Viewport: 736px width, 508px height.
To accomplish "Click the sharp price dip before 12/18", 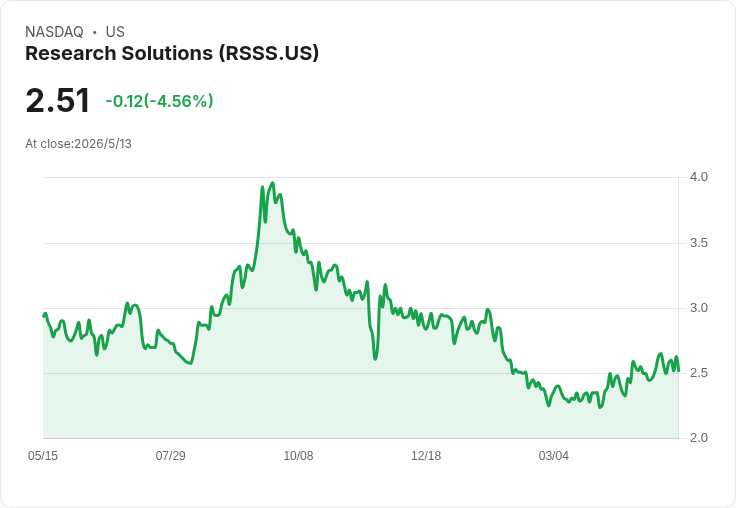I will tap(376, 359).
